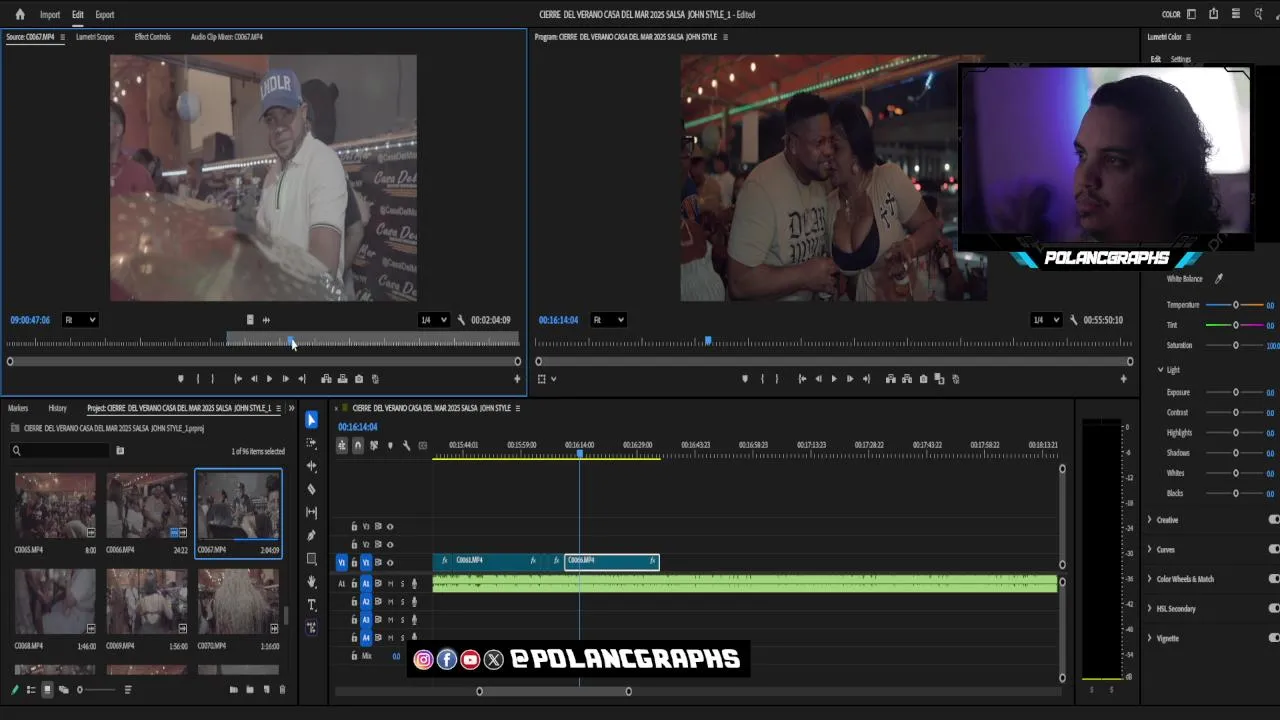This screenshot has height=720, width=1280.
Task: Open timeline display settings wrench
Action: [x=406, y=445]
